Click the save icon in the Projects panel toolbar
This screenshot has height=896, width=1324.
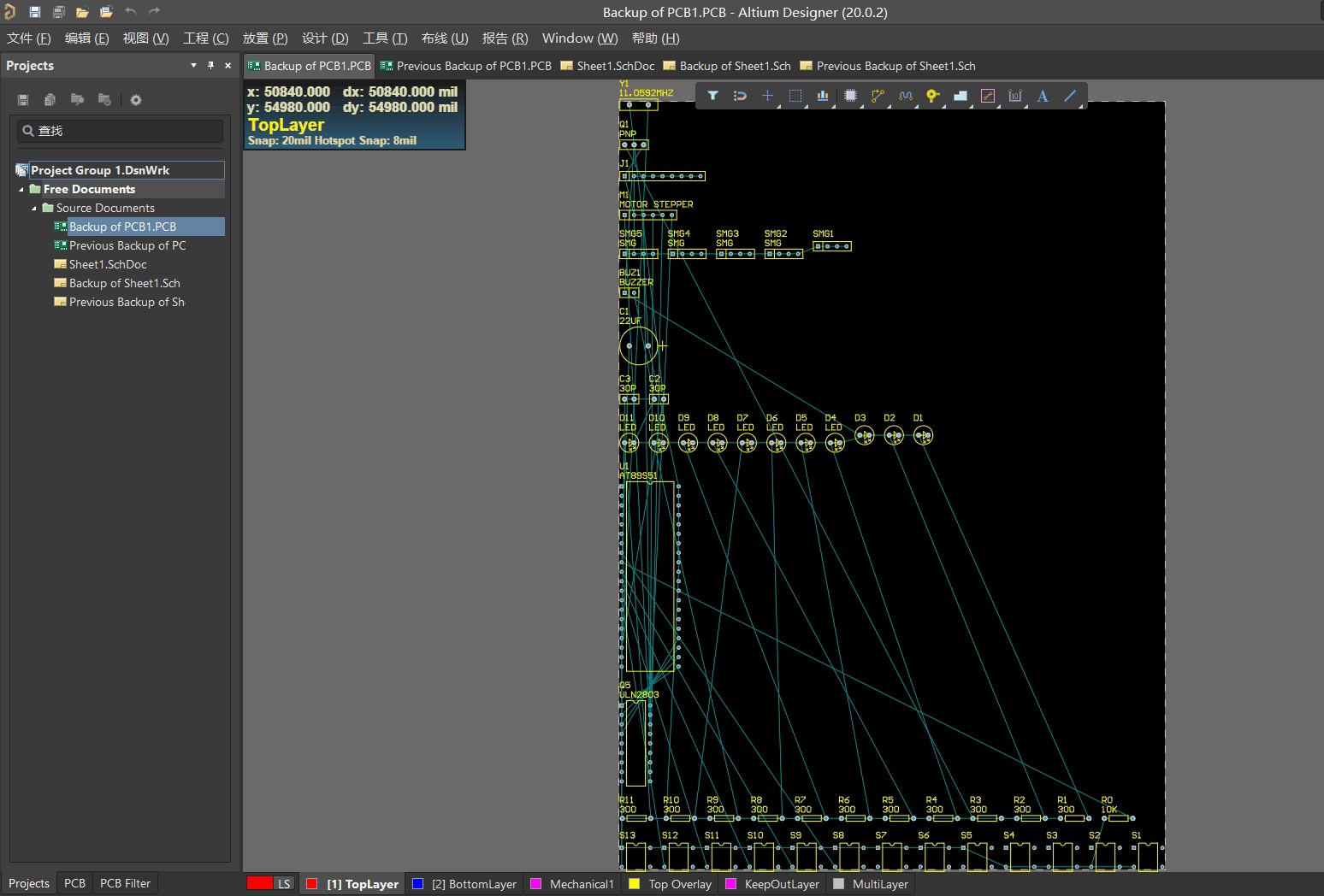(23, 100)
